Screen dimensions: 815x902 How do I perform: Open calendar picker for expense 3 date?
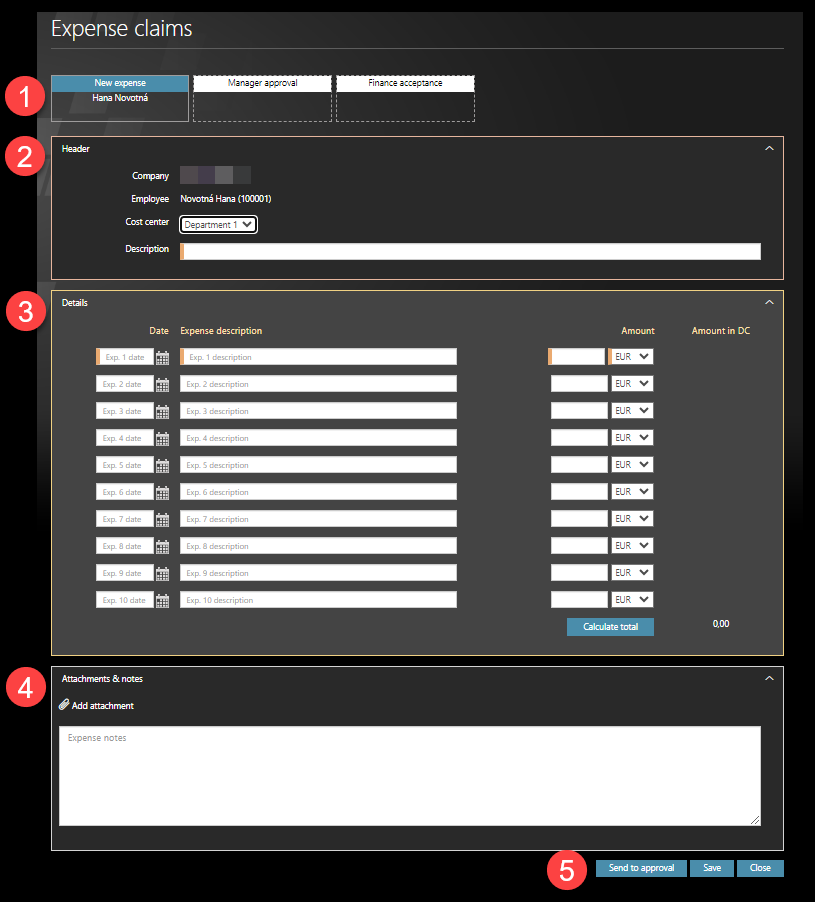click(162, 411)
